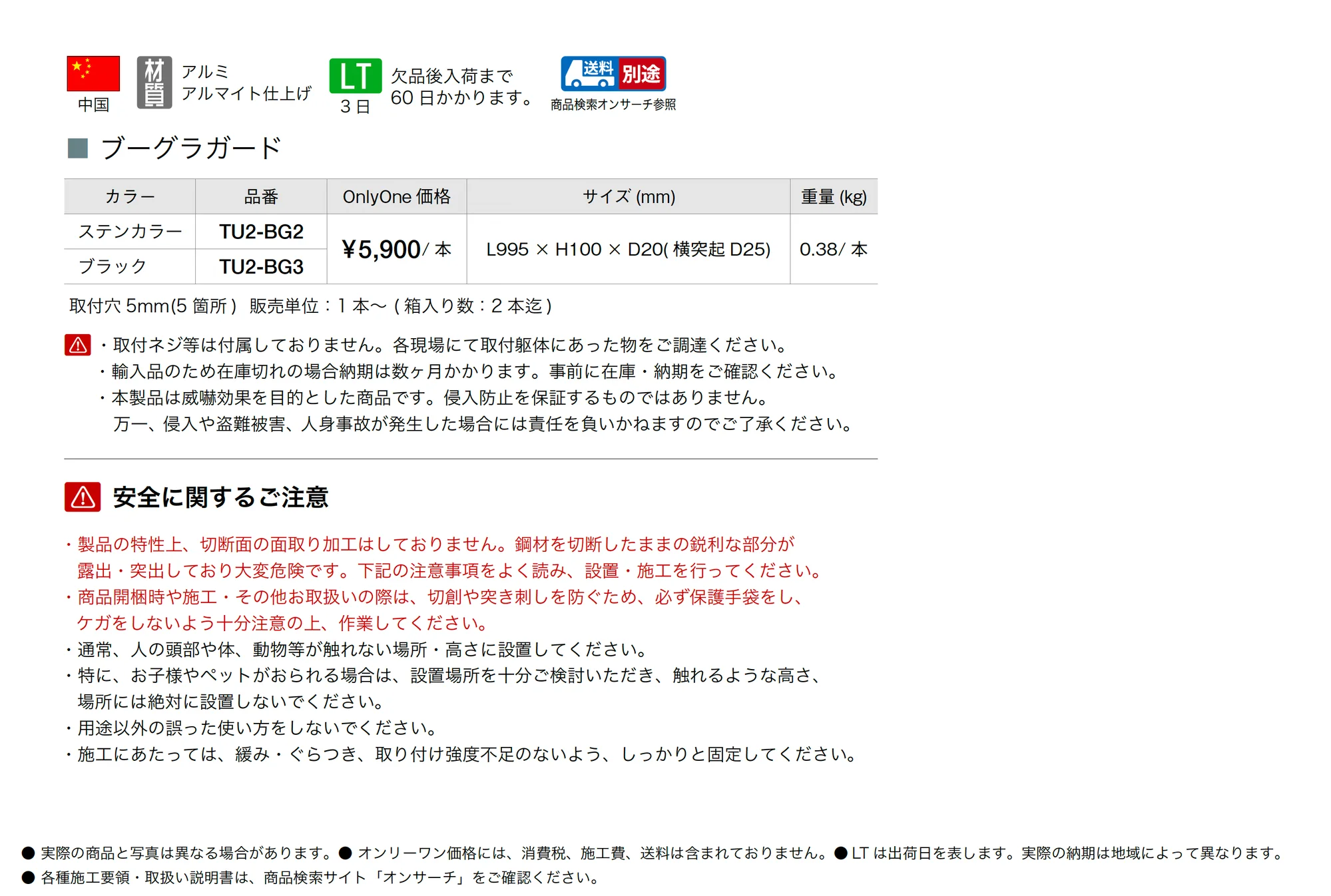This screenshot has width=1331, height=896.
Task: Click the 輸入品のため在庫切れ note line
Action: tap(470, 371)
